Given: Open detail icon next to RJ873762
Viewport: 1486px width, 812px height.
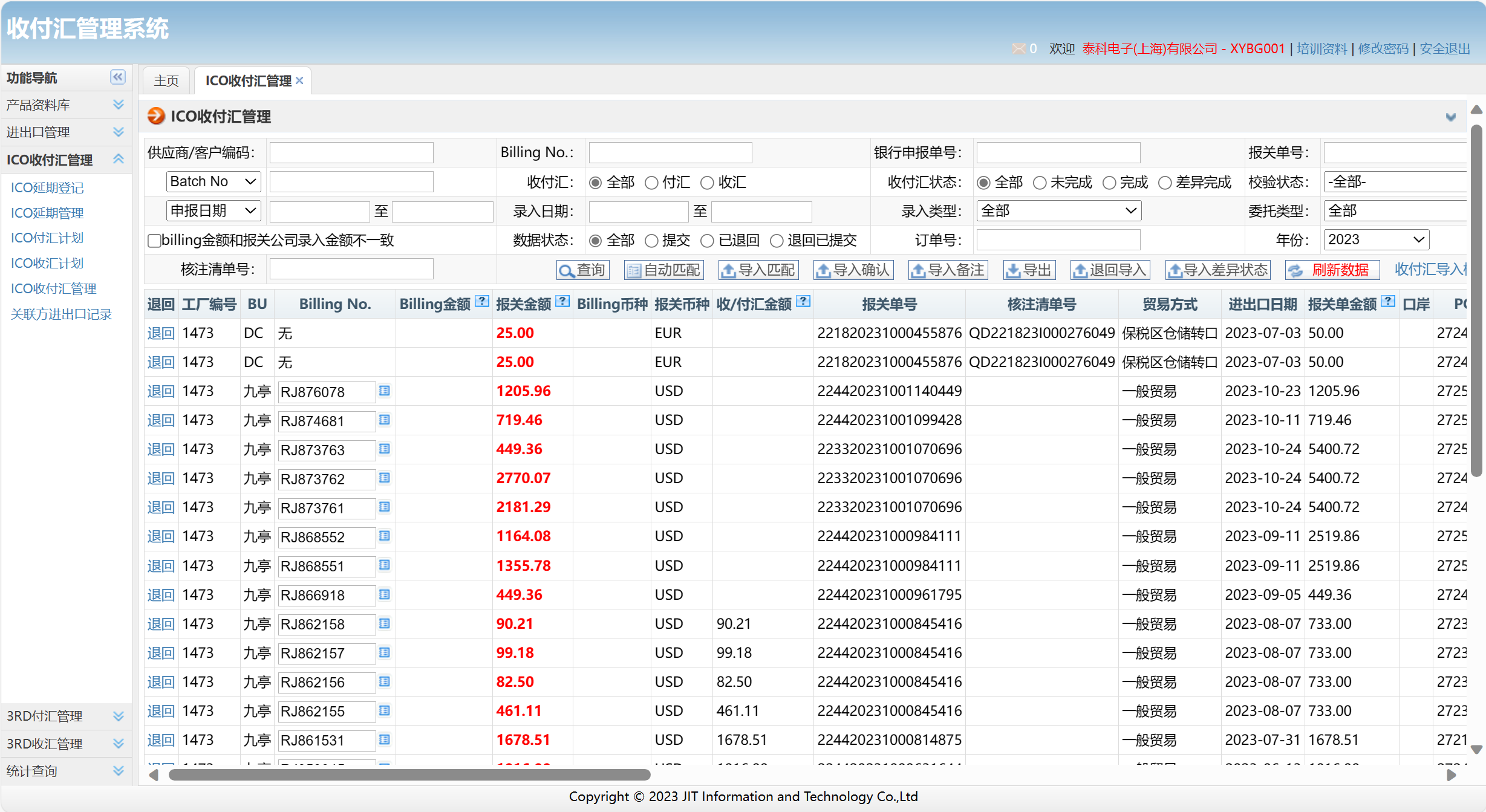Looking at the screenshot, I should coord(384,478).
